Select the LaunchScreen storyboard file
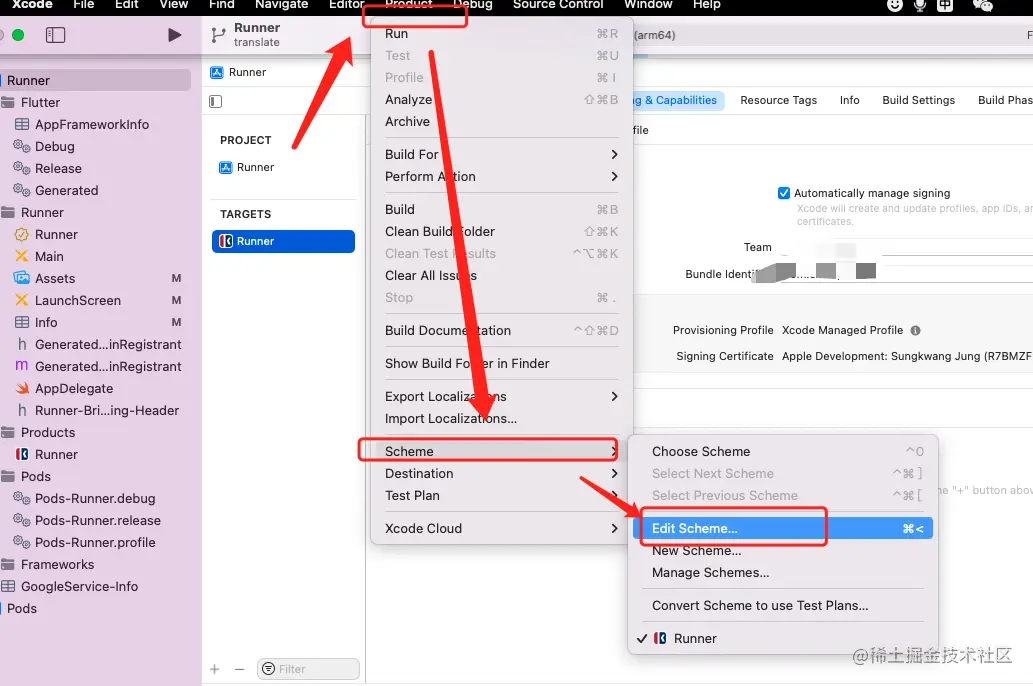Viewport: 1033px width, 686px height. click(x=78, y=300)
